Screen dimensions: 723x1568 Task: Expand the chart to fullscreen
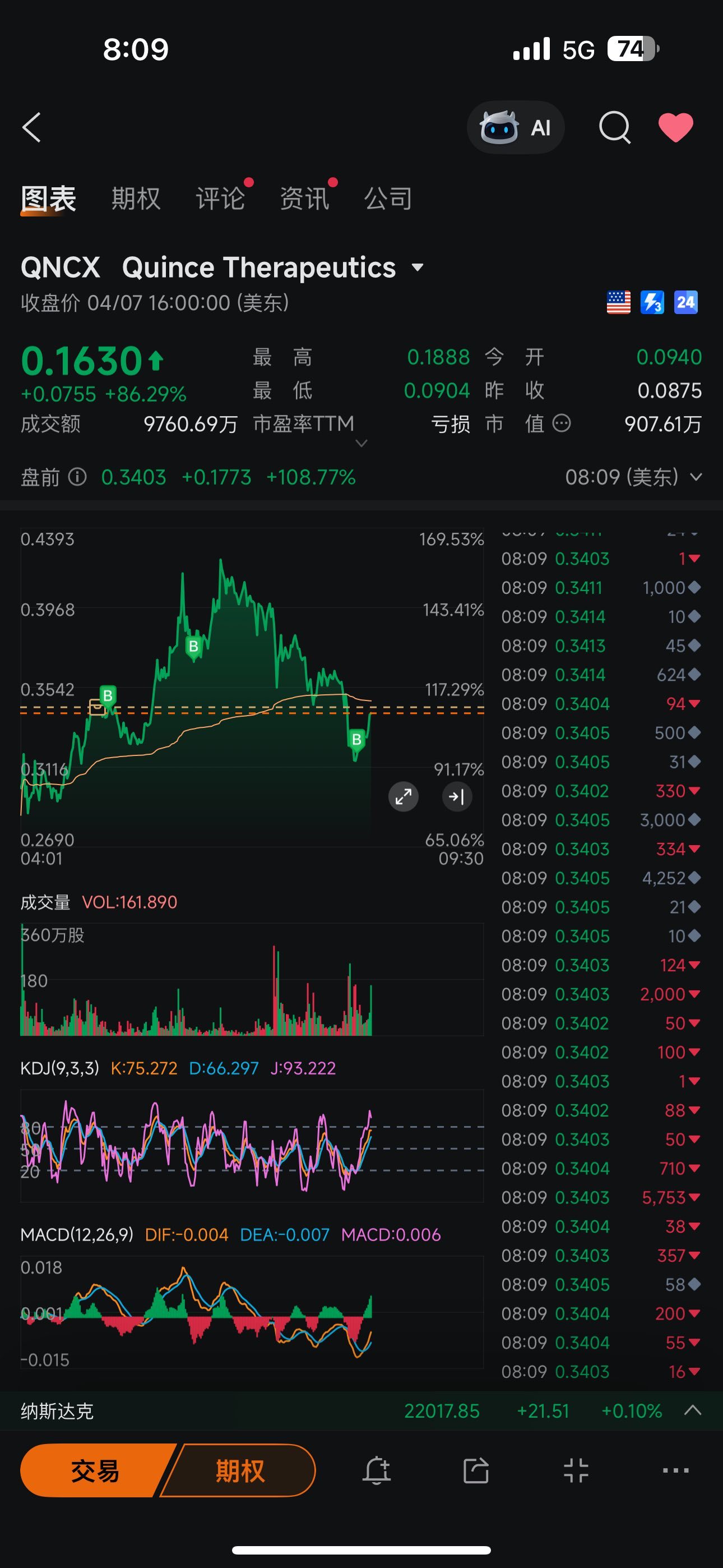coord(404,796)
